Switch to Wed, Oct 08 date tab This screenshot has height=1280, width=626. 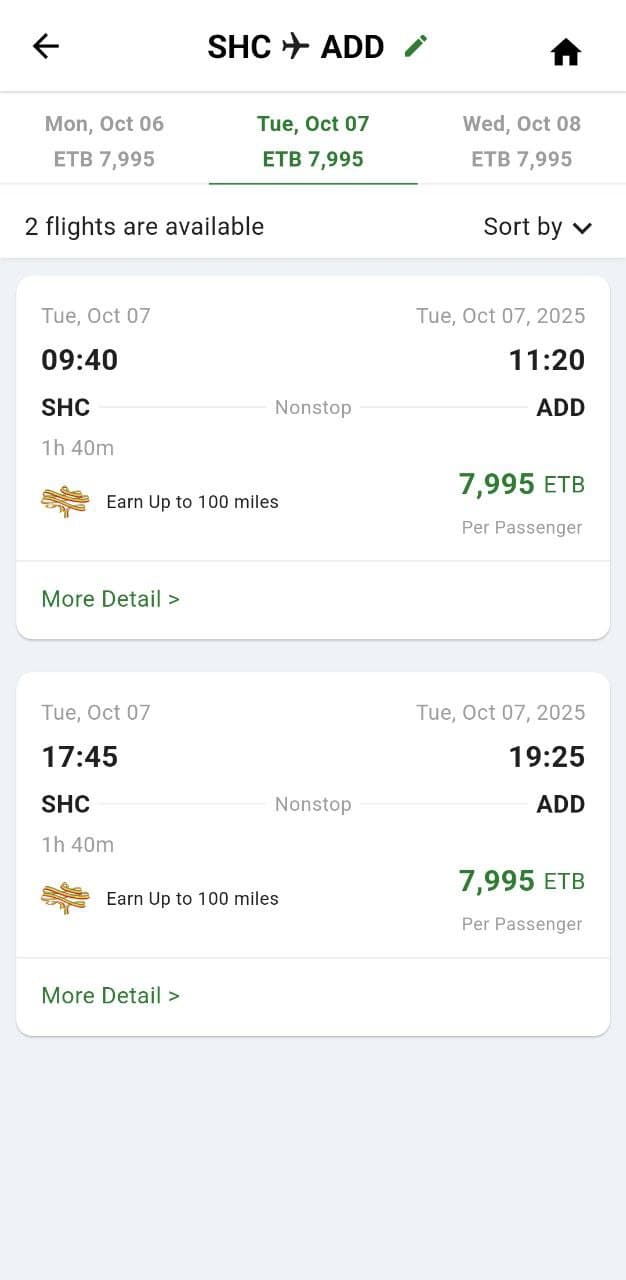point(522,141)
